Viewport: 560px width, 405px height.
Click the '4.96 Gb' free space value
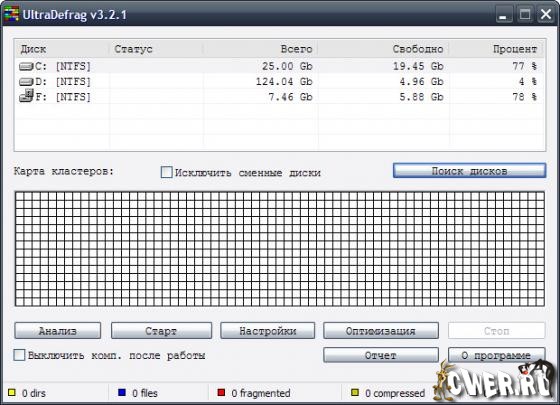(x=421, y=82)
